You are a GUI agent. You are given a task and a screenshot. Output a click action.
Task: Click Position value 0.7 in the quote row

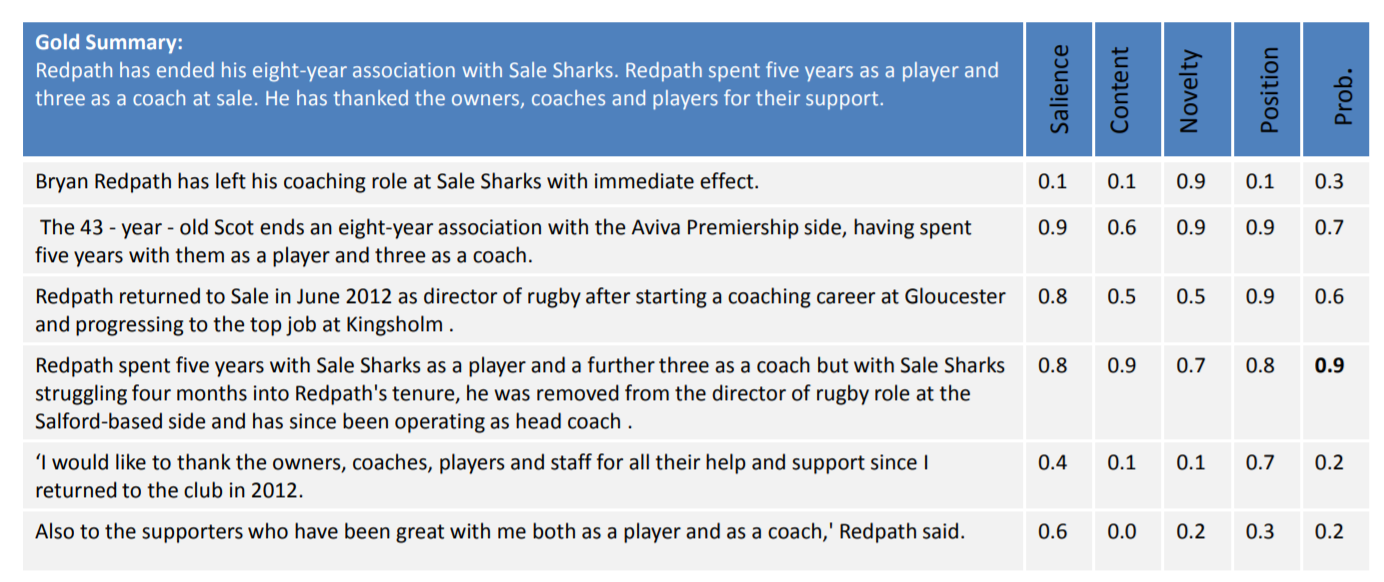tap(1260, 463)
